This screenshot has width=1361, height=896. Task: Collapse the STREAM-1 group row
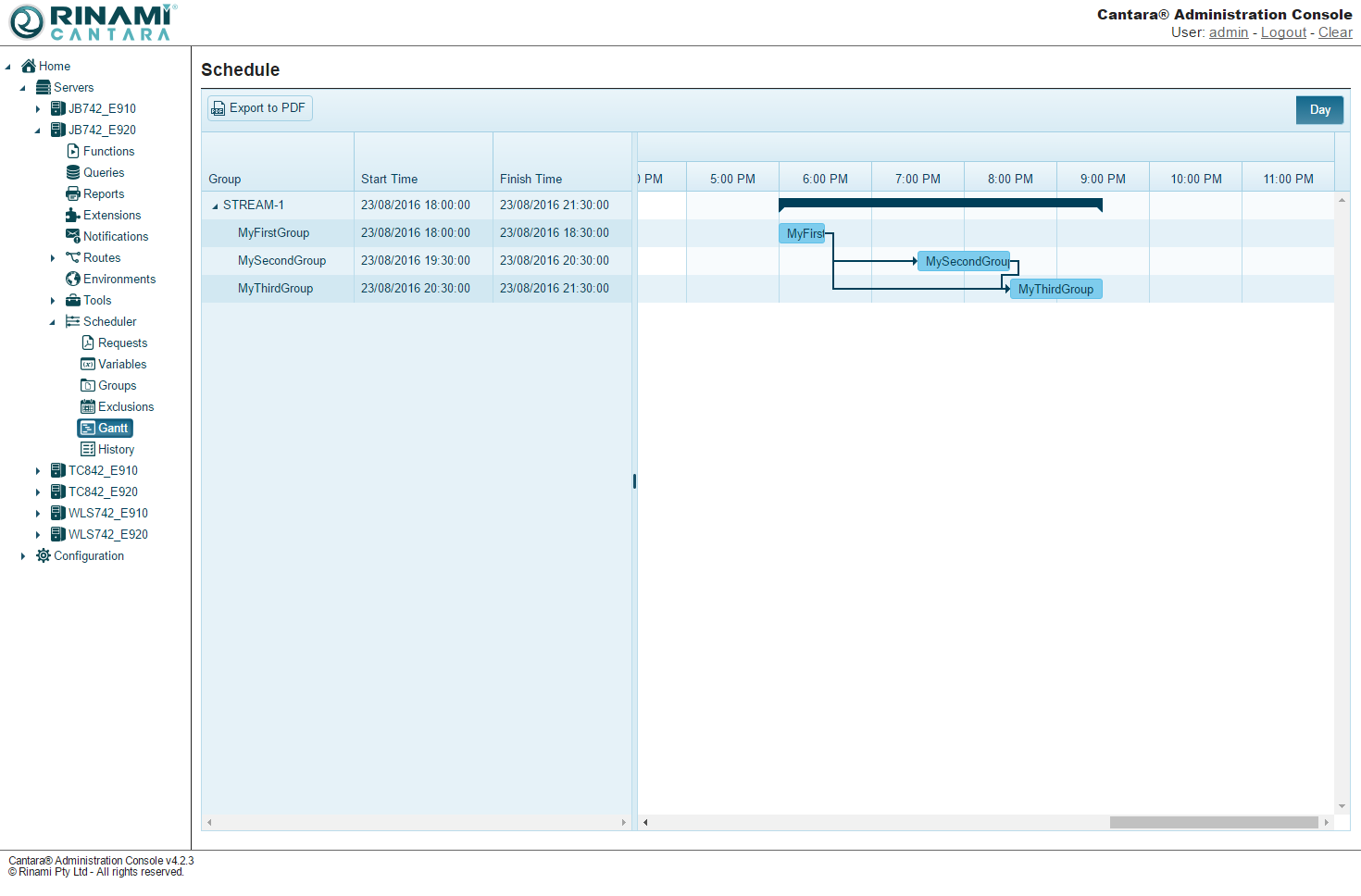click(x=215, y=205)
